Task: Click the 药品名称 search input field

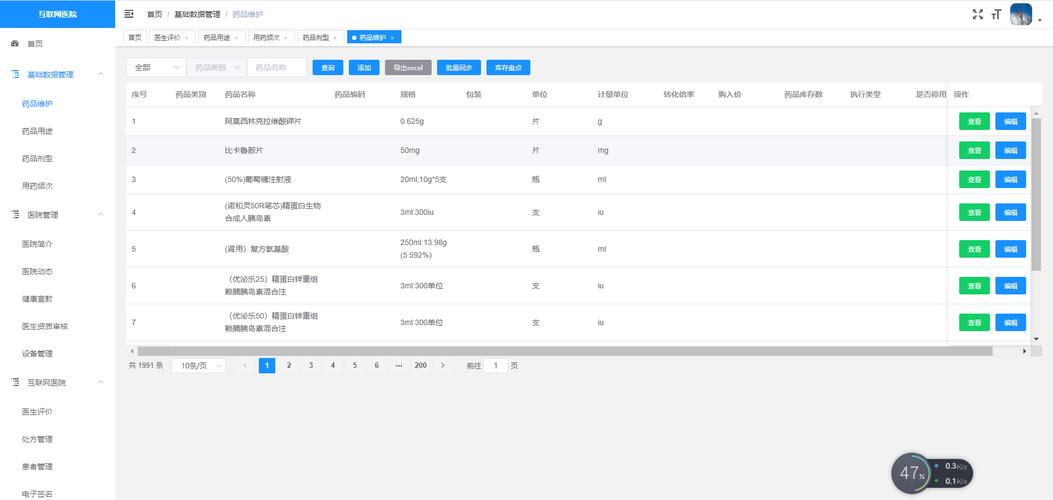Action: (x=278, y=67)
